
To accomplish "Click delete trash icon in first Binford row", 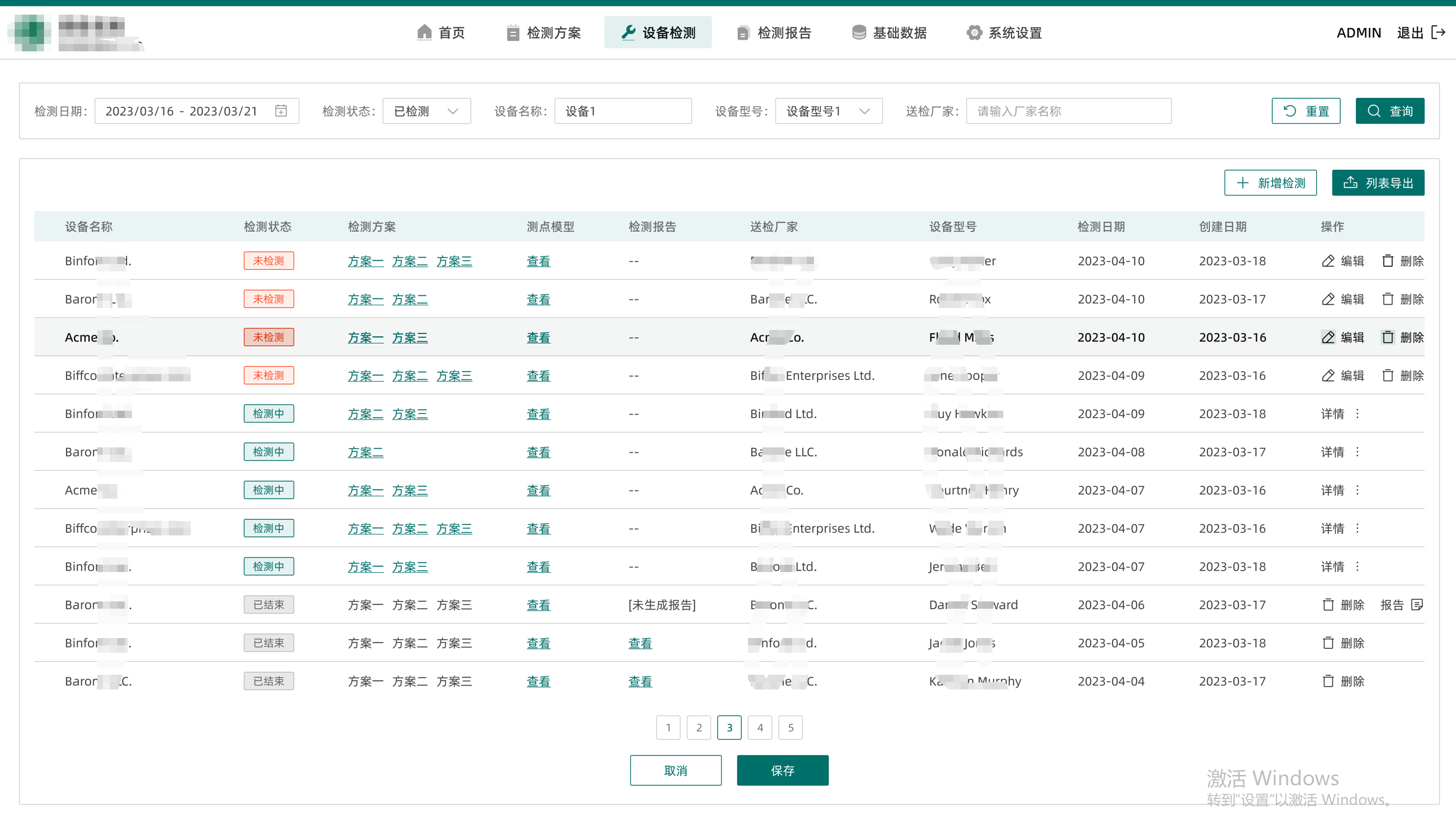I will (1388, 261).
